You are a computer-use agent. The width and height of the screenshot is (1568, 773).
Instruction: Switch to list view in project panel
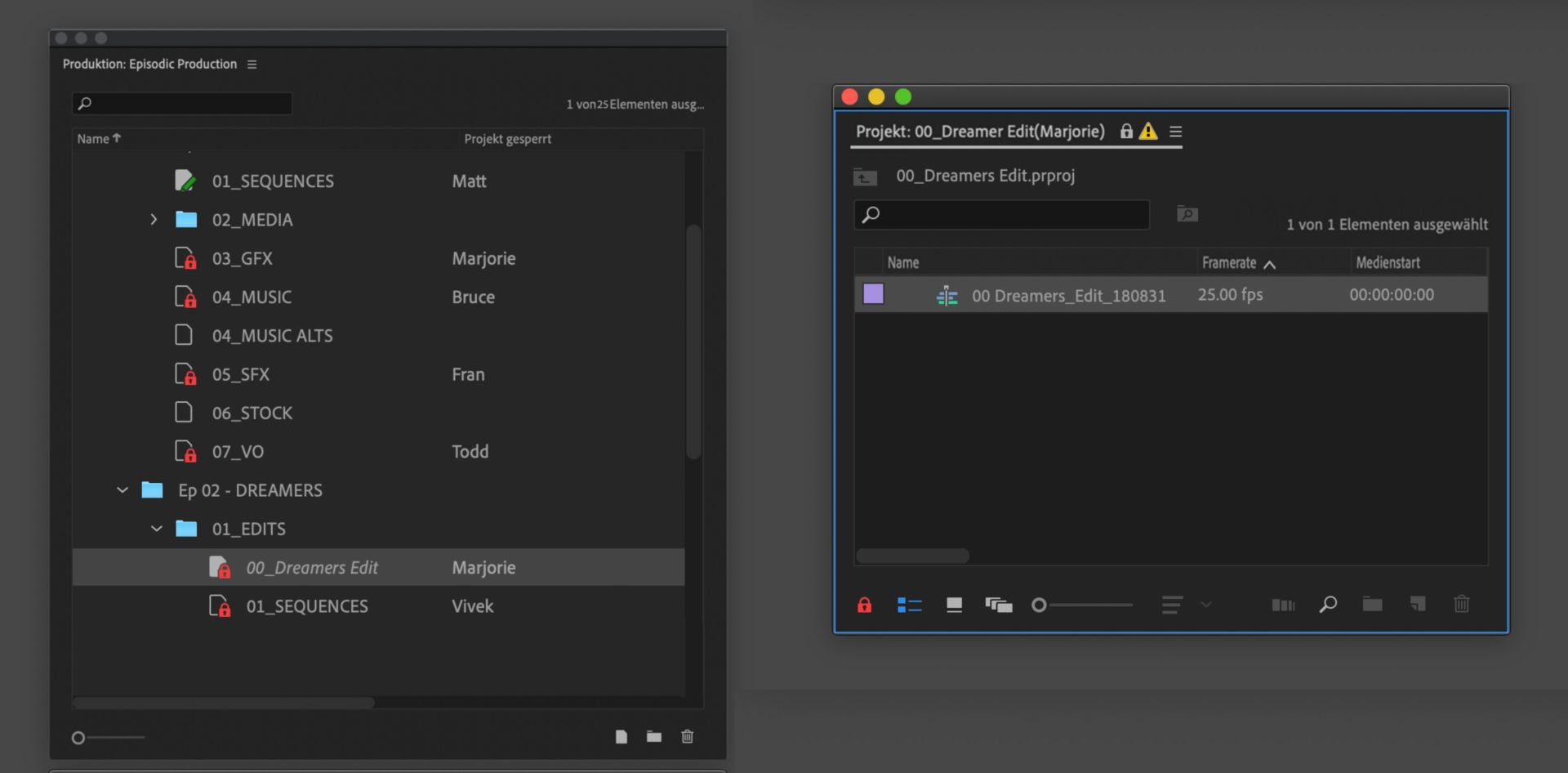[x=909, y=605]
